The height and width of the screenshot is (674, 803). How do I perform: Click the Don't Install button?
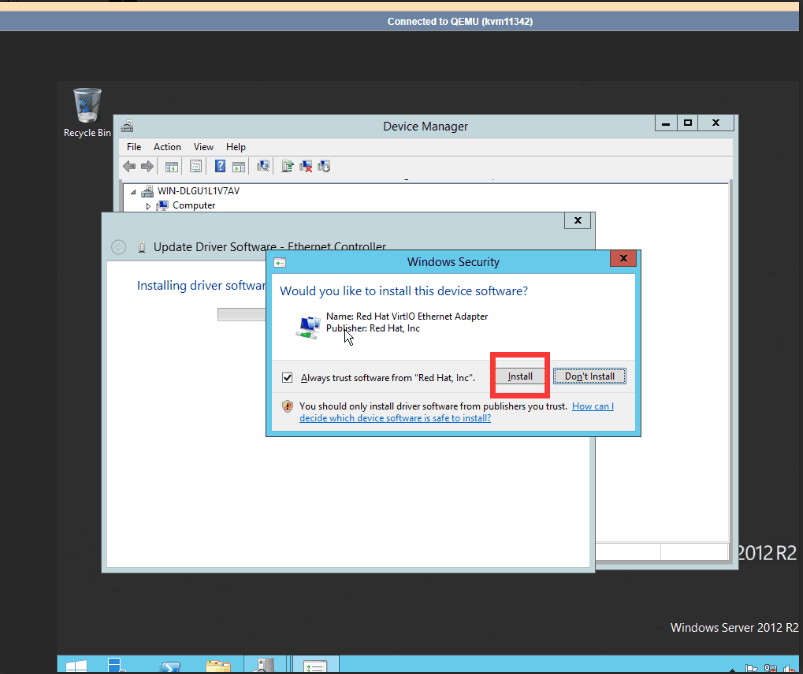(x=589, y=376)
